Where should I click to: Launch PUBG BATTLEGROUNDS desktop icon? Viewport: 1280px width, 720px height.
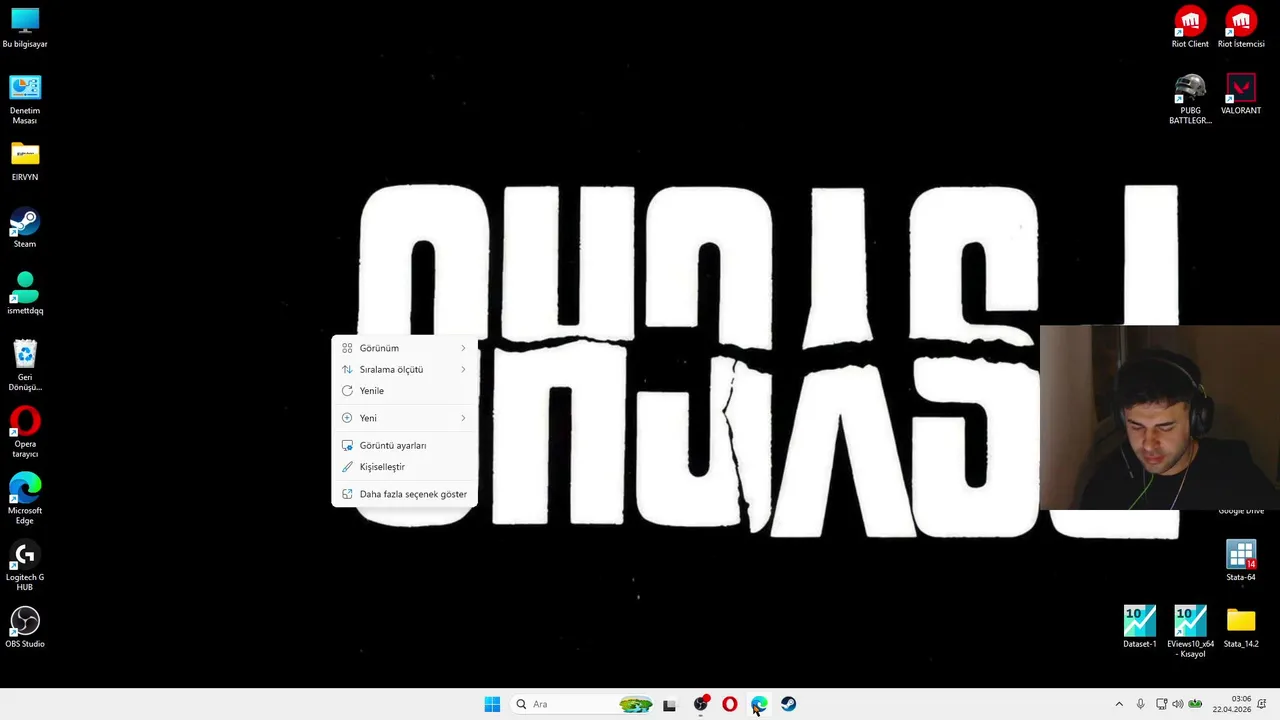(1190, 99)
